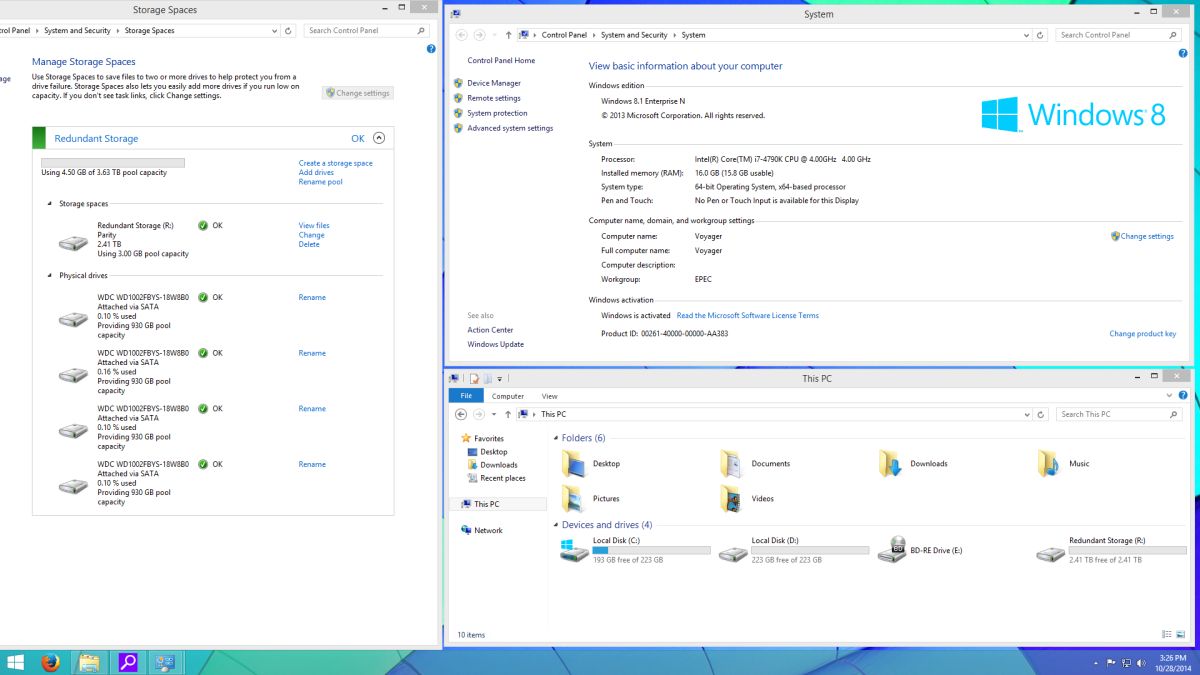Select Local Disk (D:) drive
This screenshot has height=675, width=1200.
794,550
